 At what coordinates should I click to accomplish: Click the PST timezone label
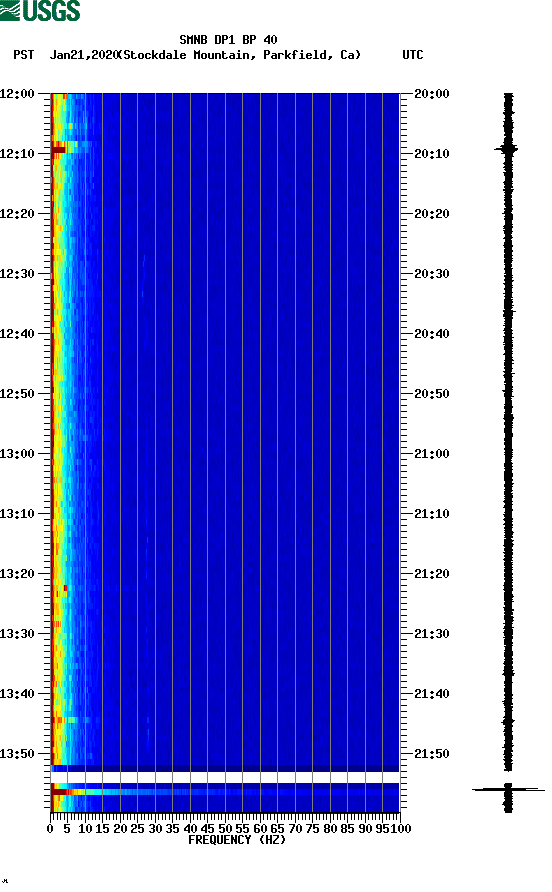click(23, 55)
